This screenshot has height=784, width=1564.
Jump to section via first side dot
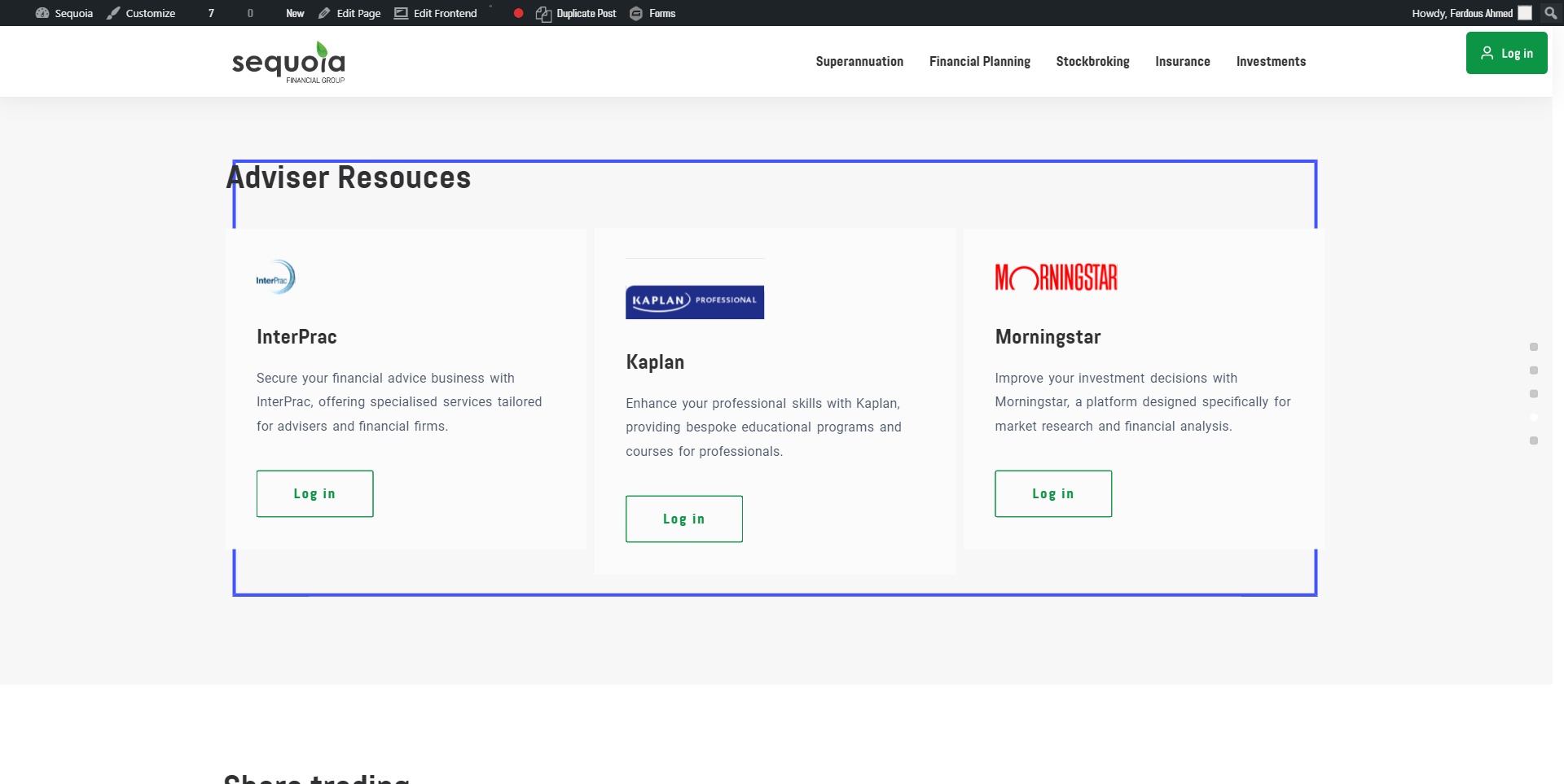(1533, 347)
